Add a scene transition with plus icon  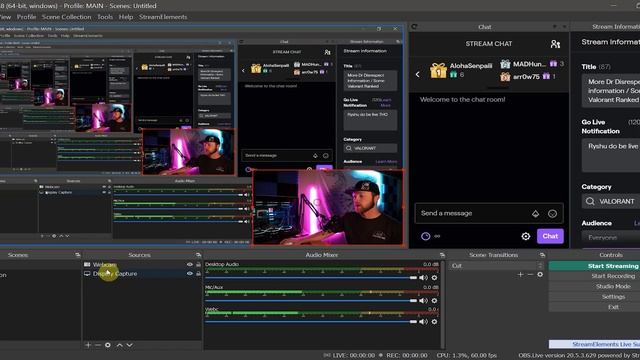pyautogui.click(x=520, y=275)
